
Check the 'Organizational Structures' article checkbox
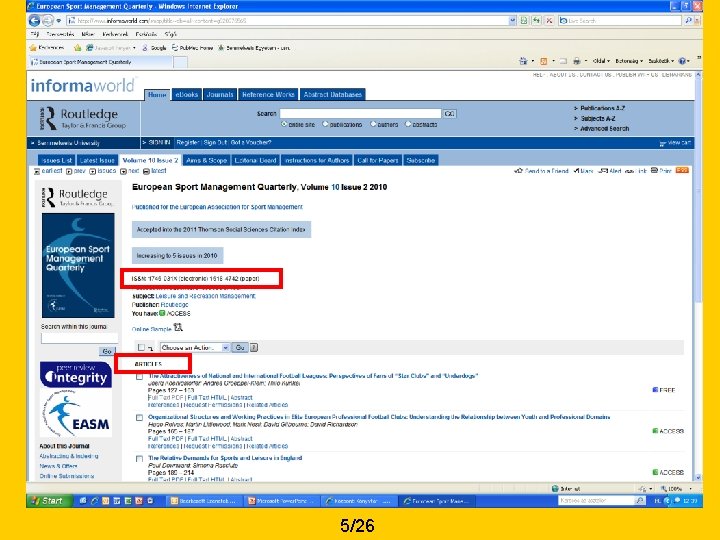[x=140, y=417]
